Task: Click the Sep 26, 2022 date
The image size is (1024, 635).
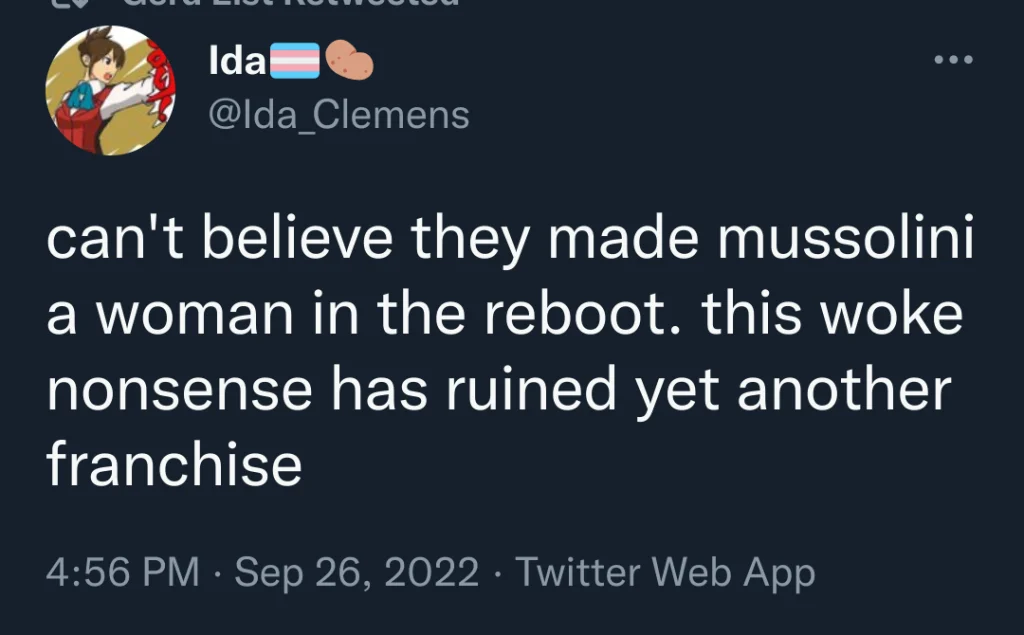Action: click(x=357, y=573)
